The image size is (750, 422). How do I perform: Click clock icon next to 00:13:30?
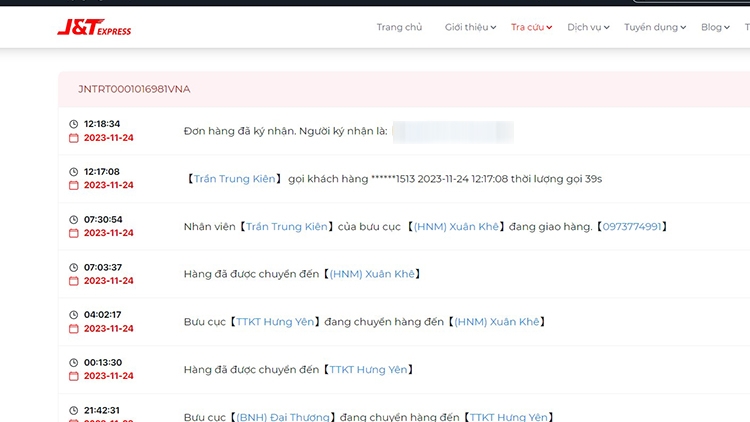[74, 363]
